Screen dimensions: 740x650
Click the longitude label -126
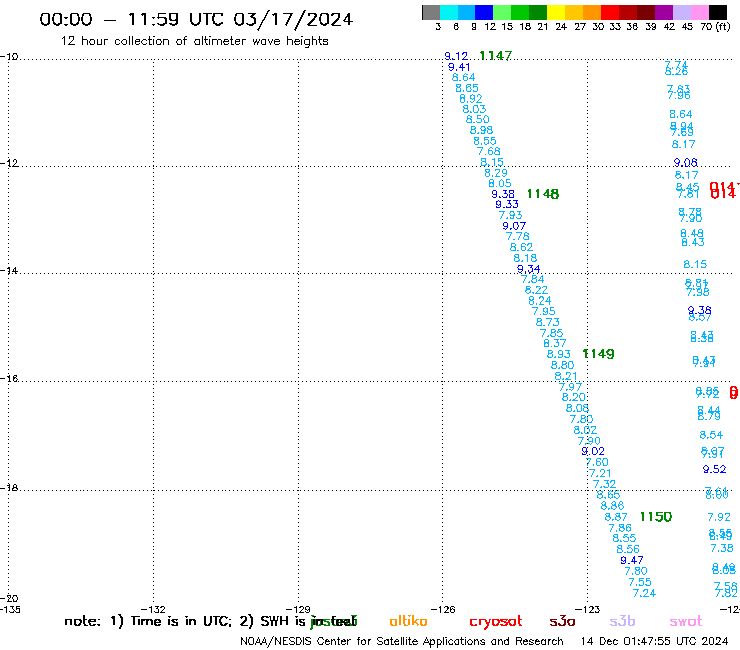click(x=443, y=609)
